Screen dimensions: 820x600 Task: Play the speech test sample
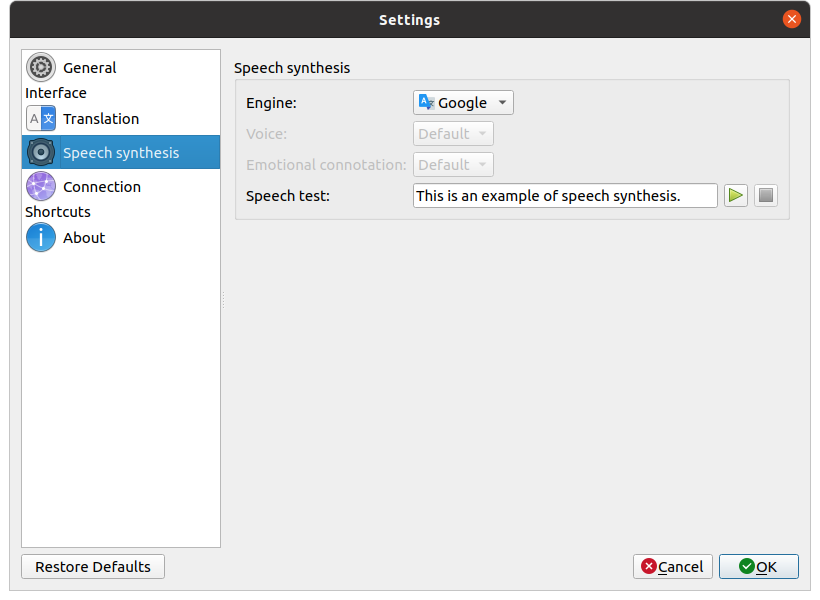tap(736, 196)
